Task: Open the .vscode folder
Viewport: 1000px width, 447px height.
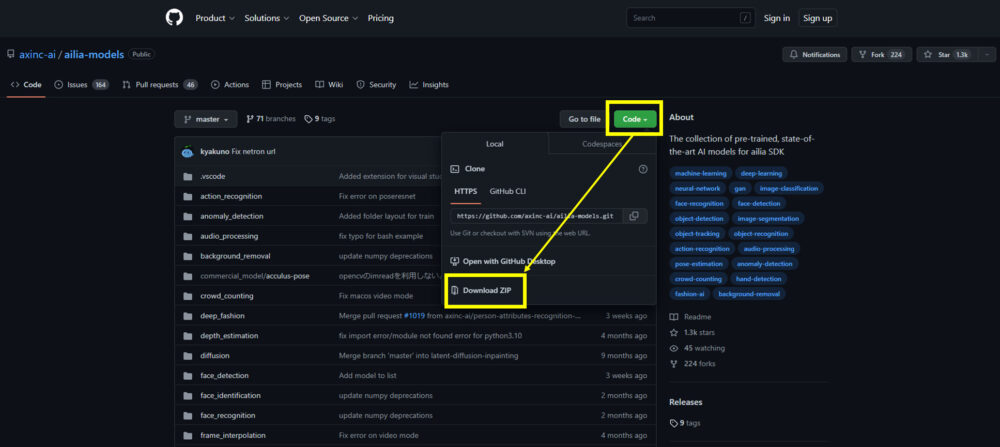Action: click(x=212, y=176)
